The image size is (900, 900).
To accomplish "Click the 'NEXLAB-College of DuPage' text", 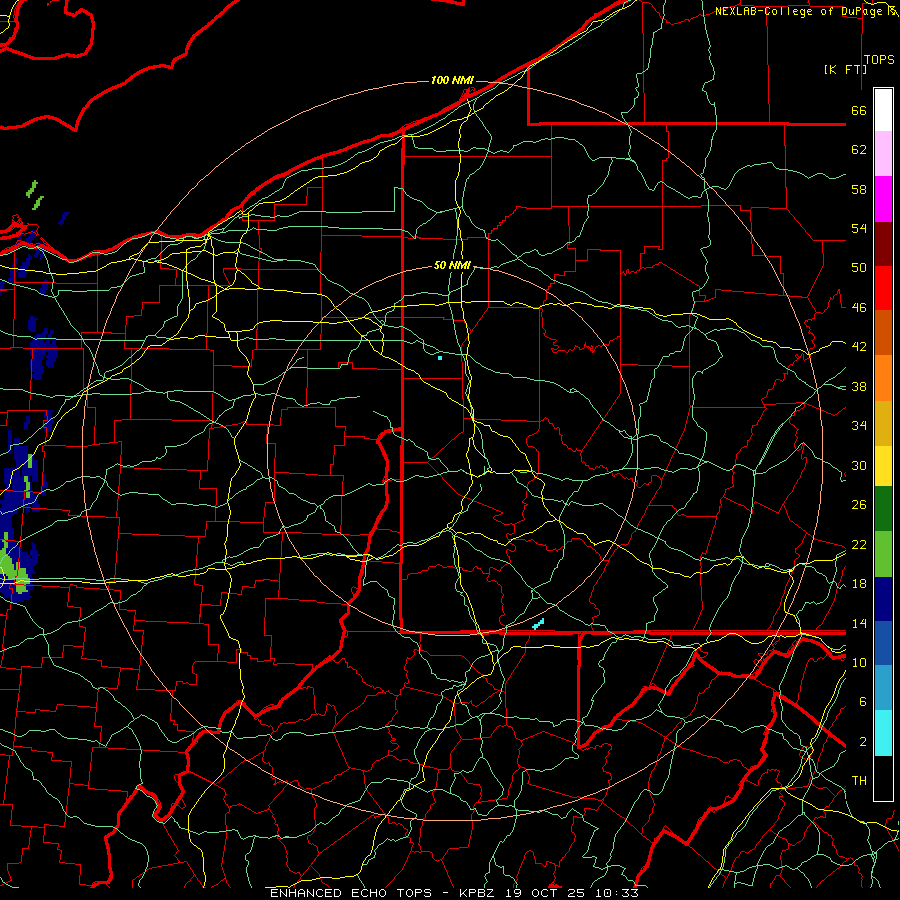I will pyautogui.click(x=798, y=11).
